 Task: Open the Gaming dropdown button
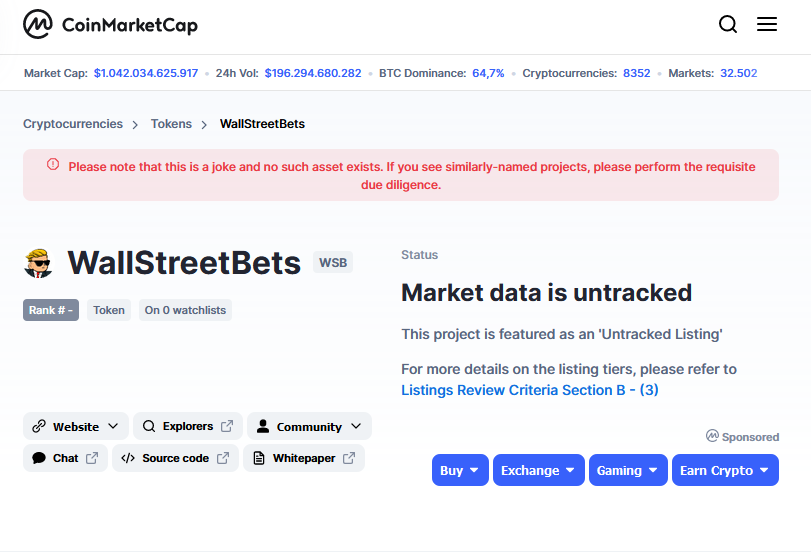[x=627, y=470]
